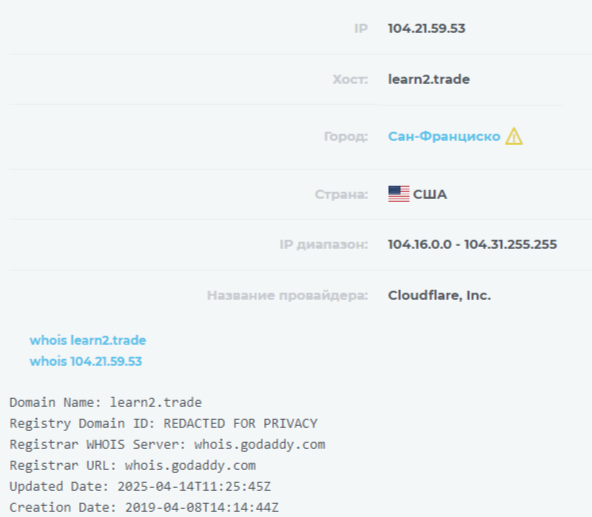Viewport: 592px width, 517px height.
Task: Select the host value learn2.trade
Action: 429,79
